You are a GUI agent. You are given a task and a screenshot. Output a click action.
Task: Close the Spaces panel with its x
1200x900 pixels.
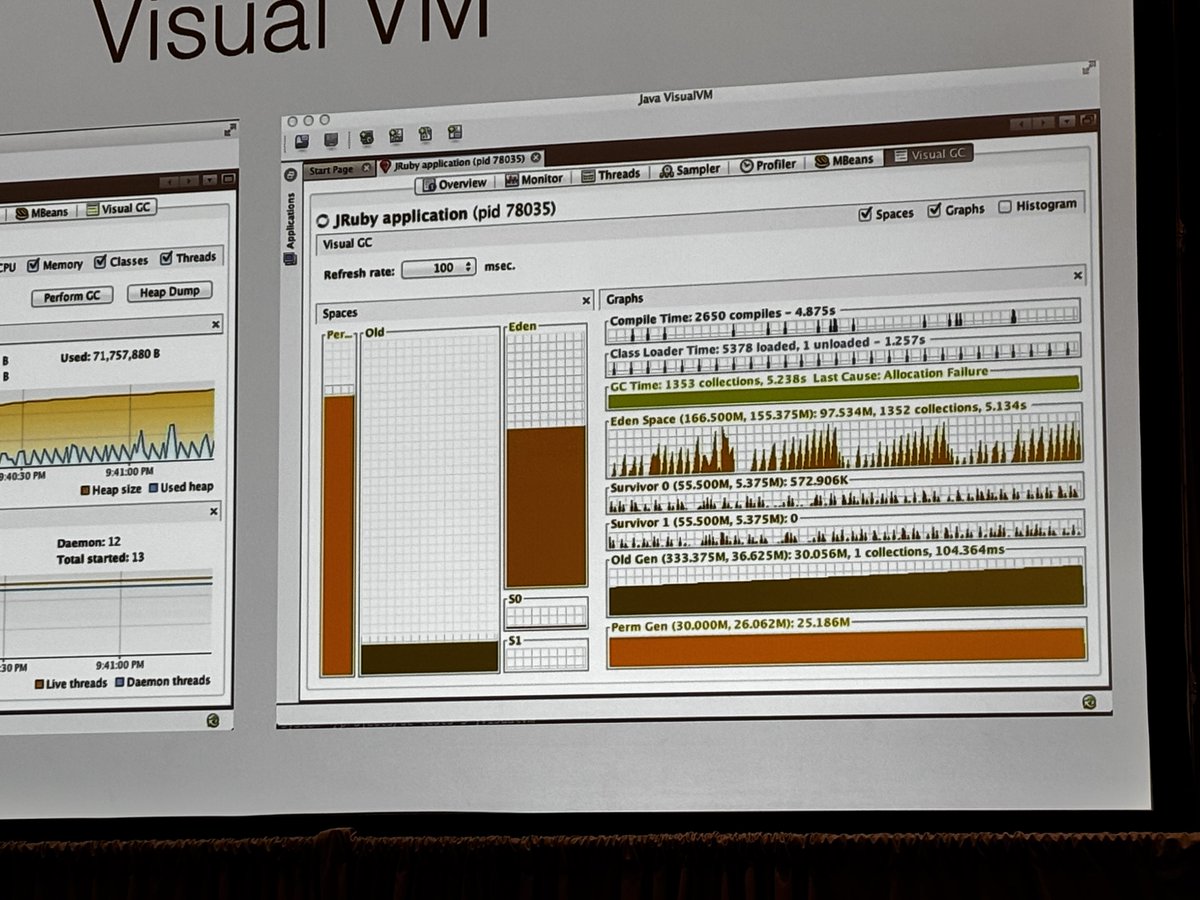pos(586,300)
